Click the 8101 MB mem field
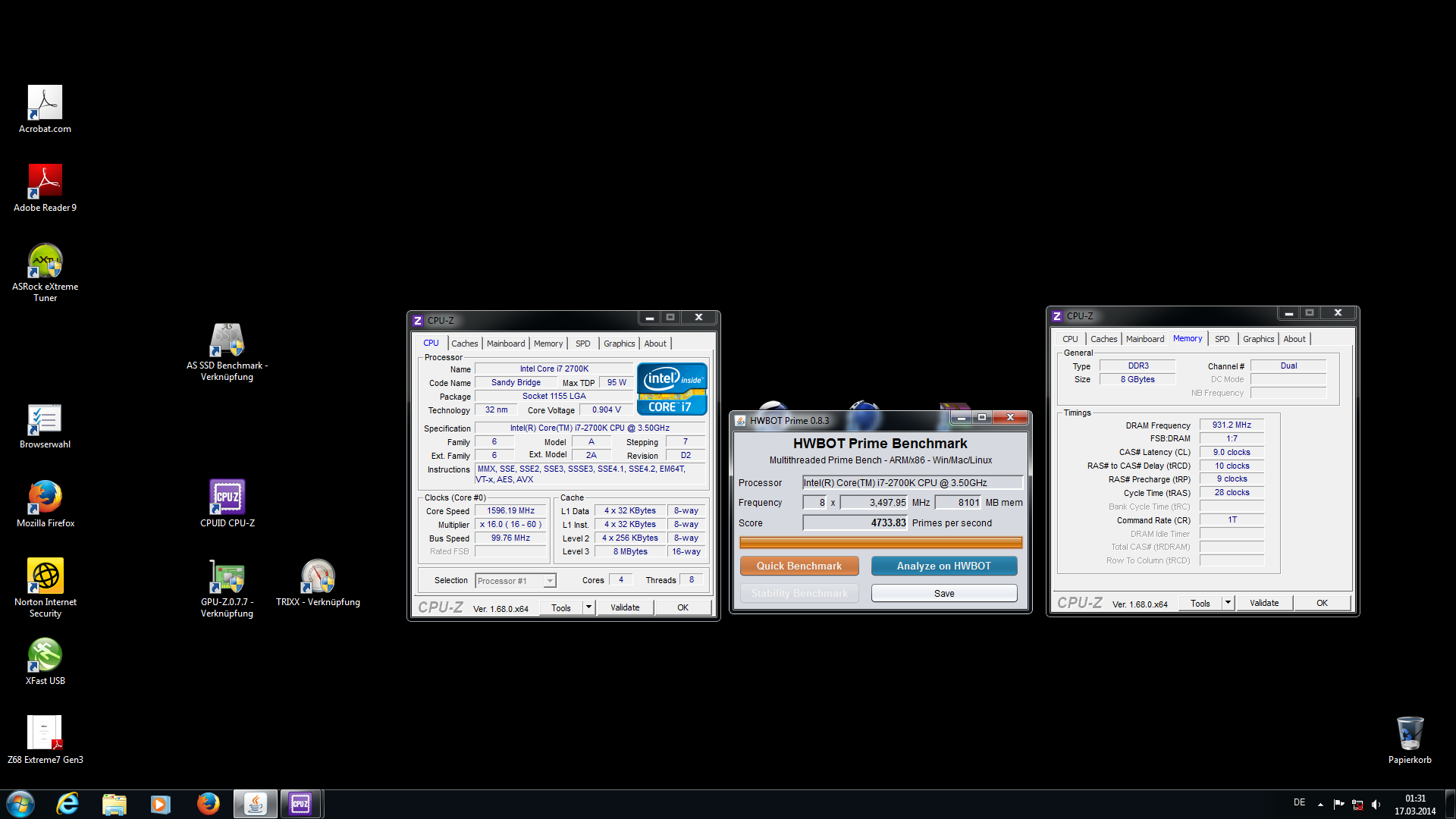Viewport: 1456px width, 819px height. click(959, 502)
